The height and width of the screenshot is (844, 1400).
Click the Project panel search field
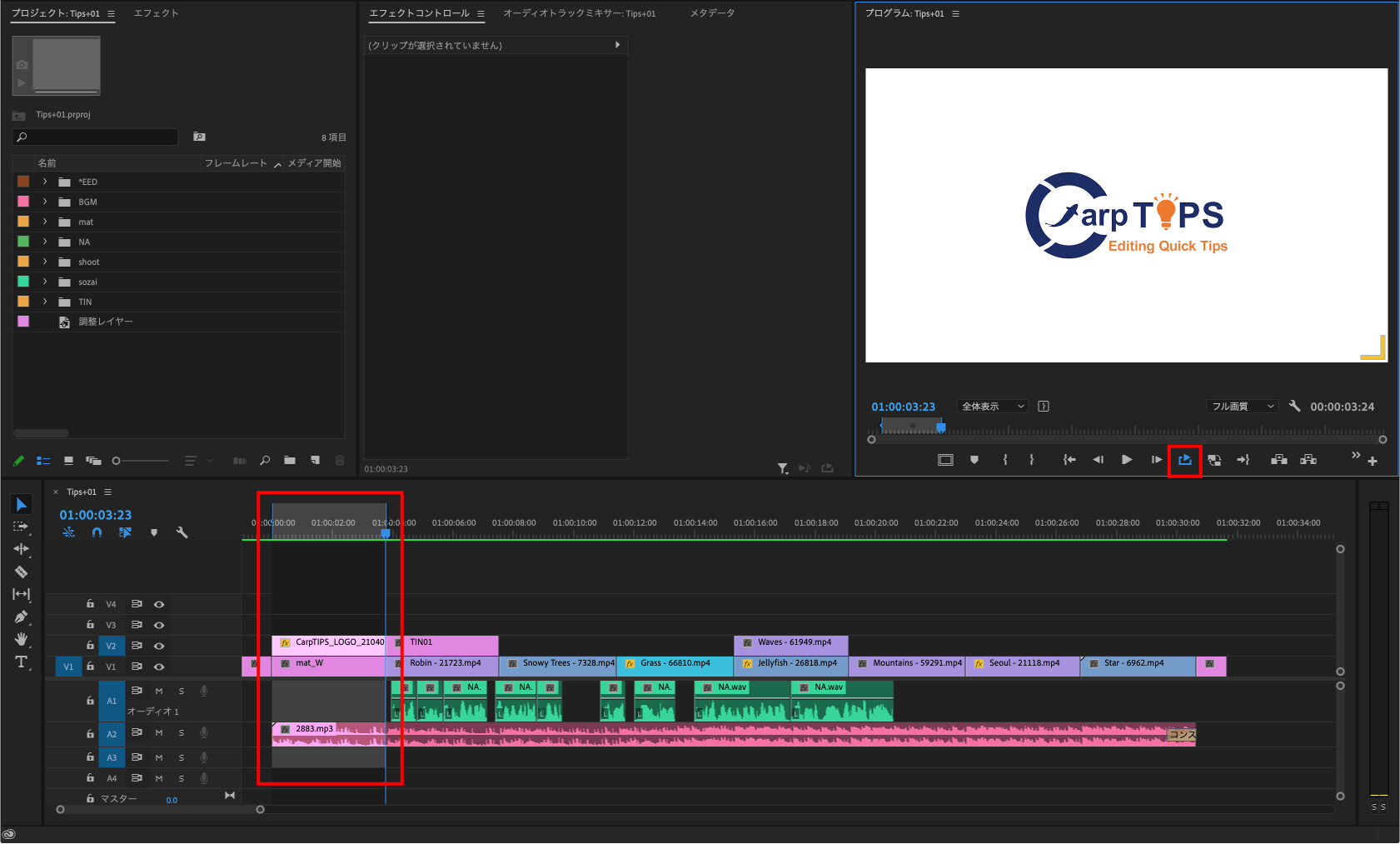(95, 137)
